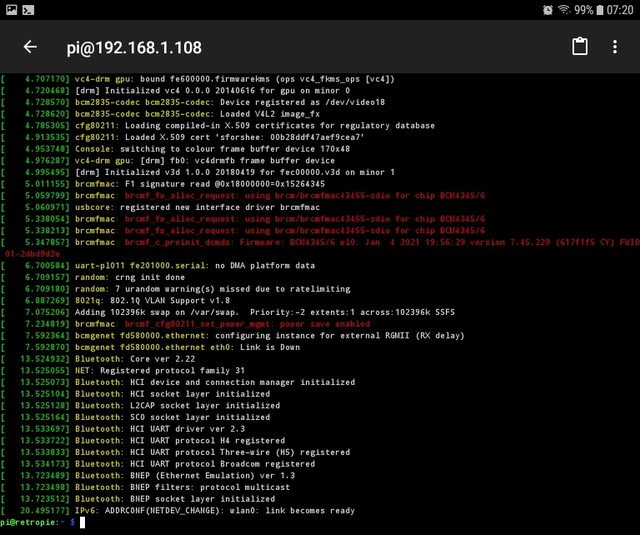Tap 'Console: switching to colour frame buffer' line
This screenshot has height=535, width=640.
click(176, 149)
